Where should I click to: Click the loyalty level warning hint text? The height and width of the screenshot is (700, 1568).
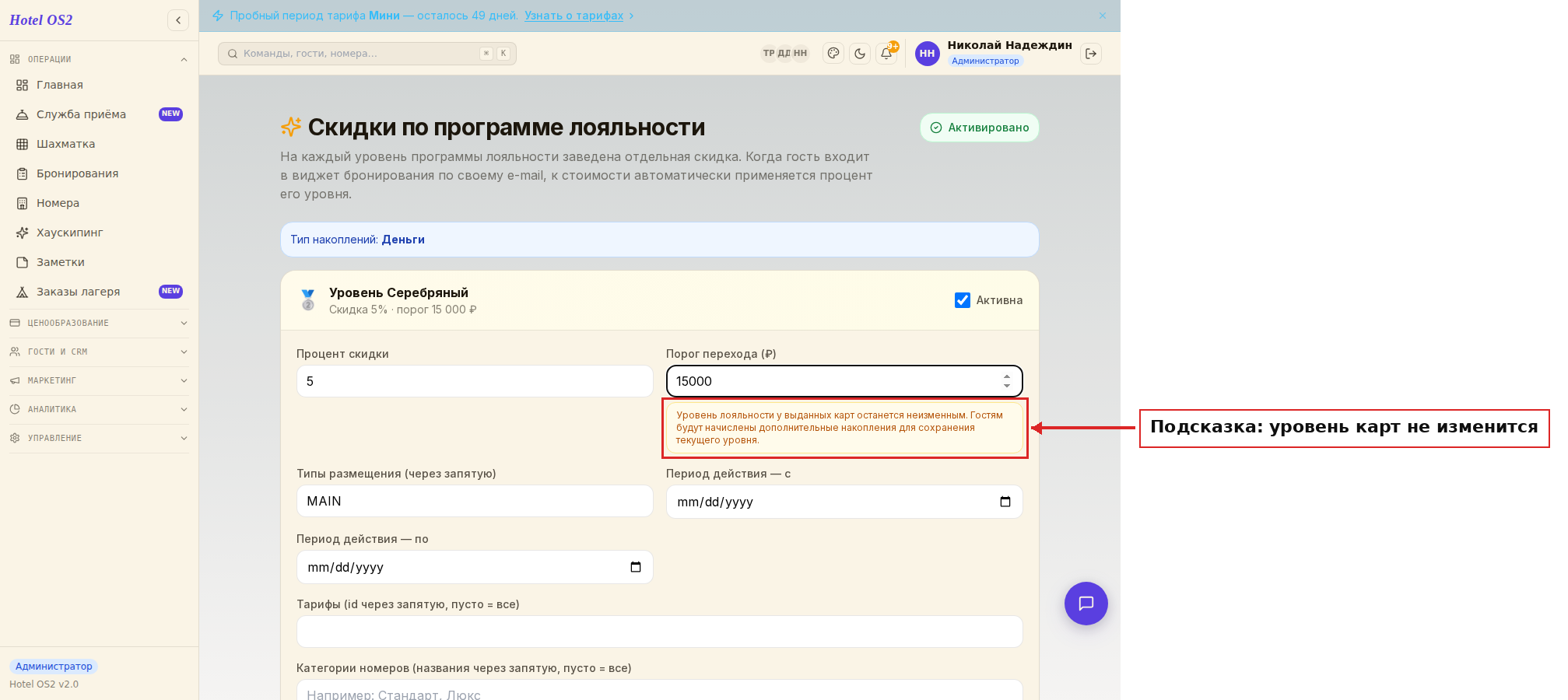tap(844, 428)
